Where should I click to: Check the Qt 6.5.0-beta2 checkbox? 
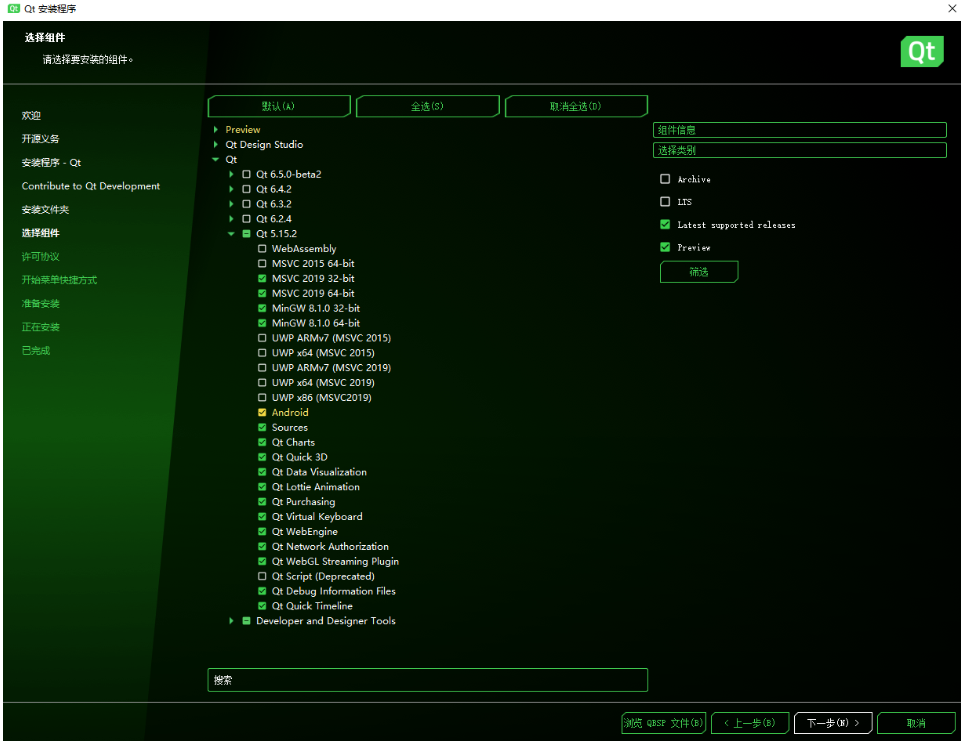[x=246, y=174]
